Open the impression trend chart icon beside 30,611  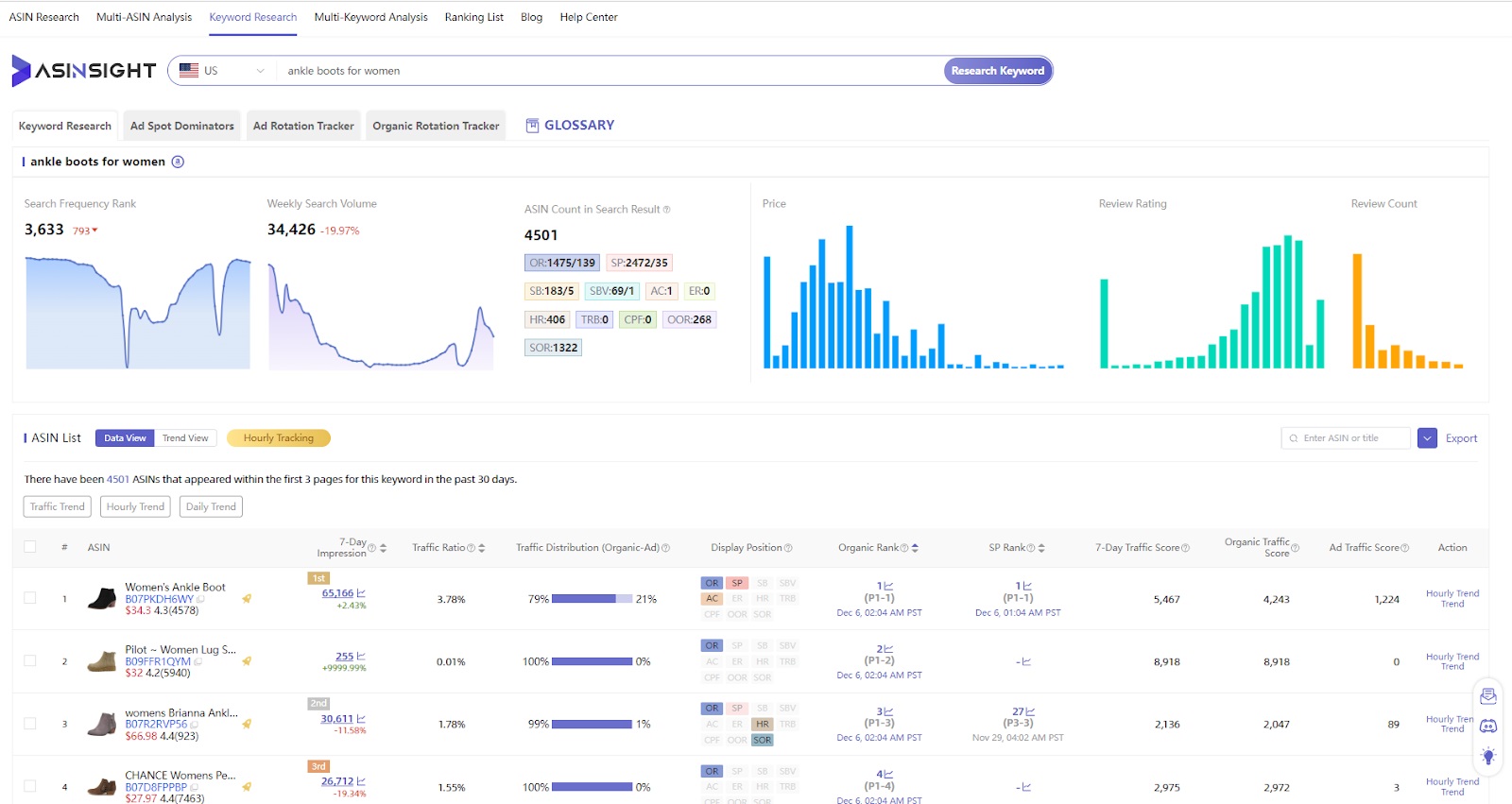point(361,719)
